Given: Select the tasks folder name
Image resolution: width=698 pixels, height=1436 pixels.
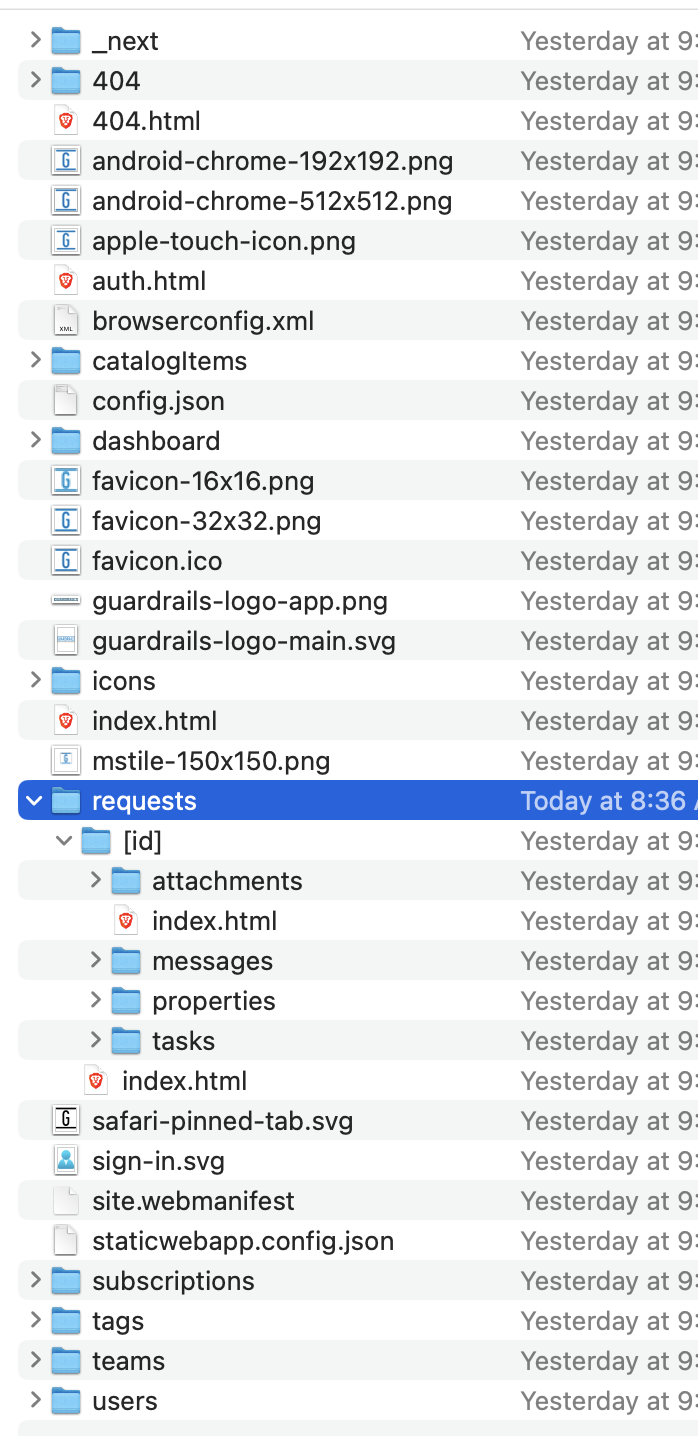Looking at the screenshot, I should click(x=183, y=1041).
